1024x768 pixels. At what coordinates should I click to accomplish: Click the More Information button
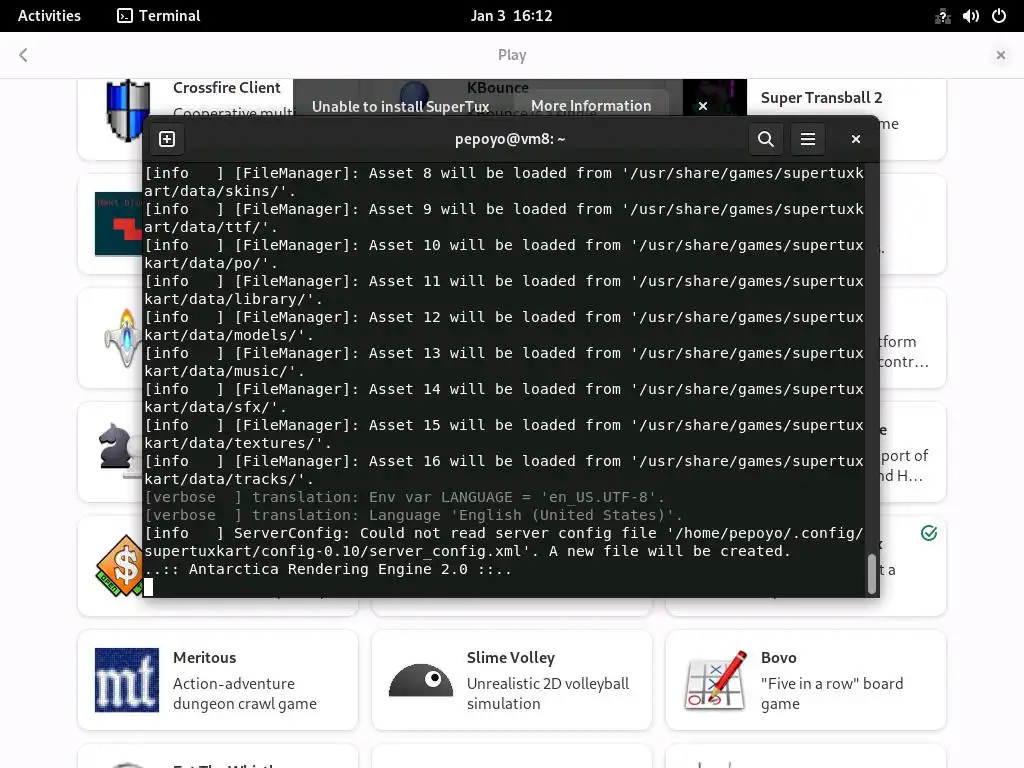[591, 106]
